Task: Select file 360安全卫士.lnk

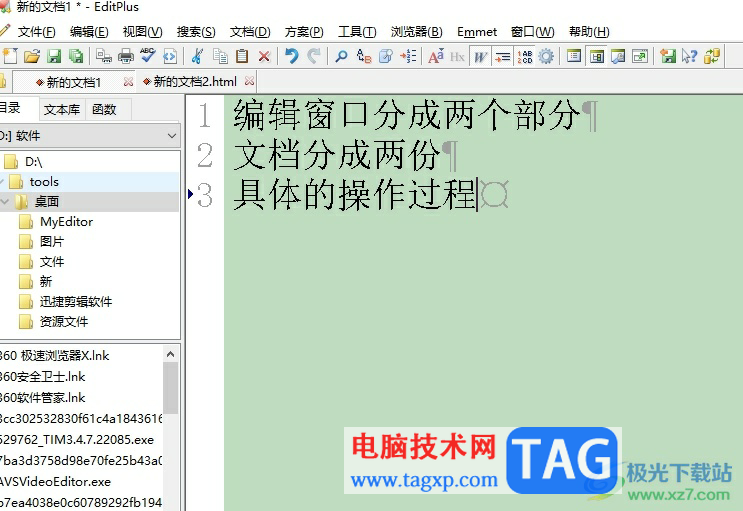Action: pyautogui.click(x=43, y=377)
